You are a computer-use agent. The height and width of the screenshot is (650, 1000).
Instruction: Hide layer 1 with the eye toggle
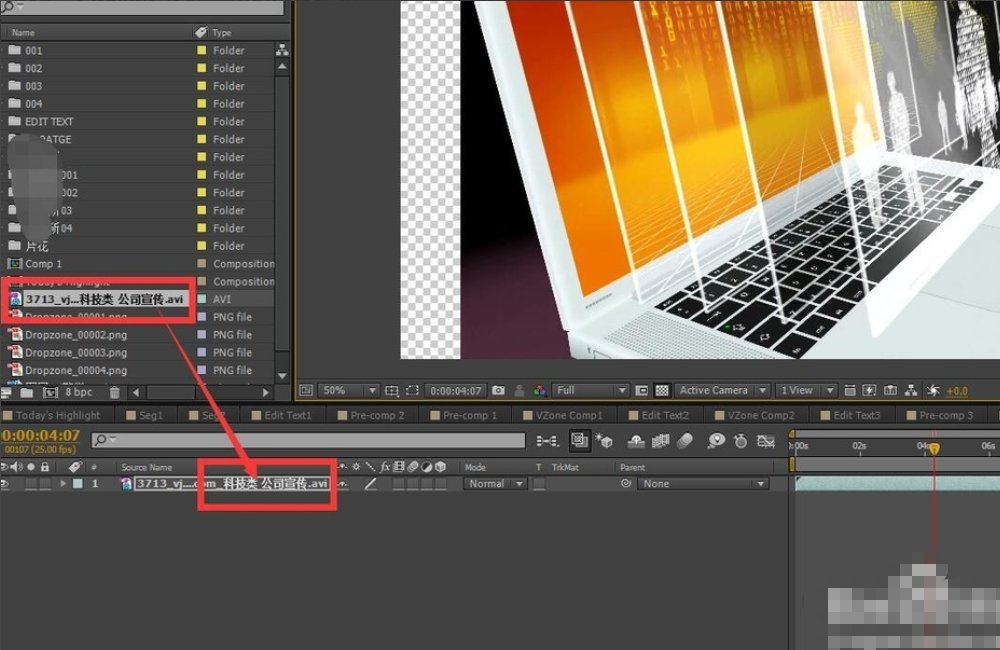[7, 484]
